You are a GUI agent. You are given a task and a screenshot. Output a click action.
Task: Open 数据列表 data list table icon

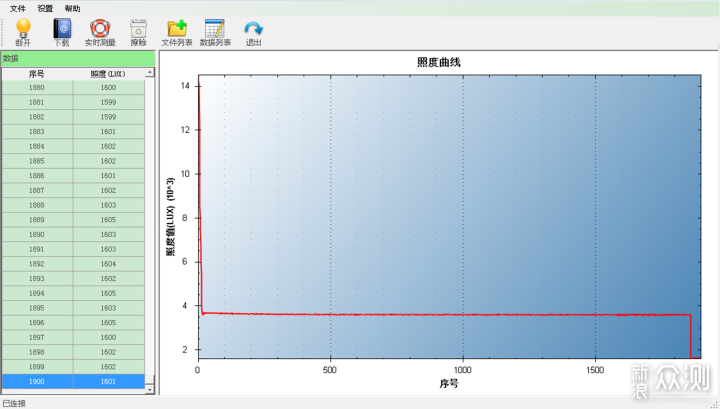tap(215, 28)
